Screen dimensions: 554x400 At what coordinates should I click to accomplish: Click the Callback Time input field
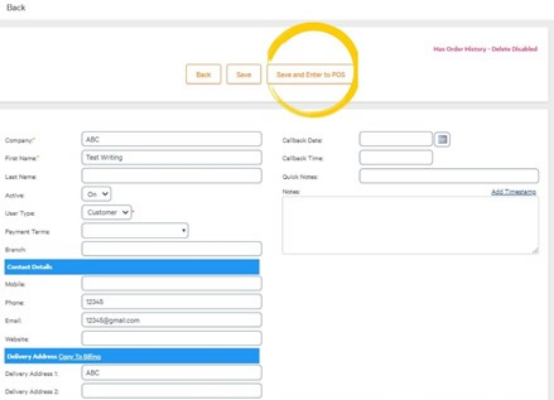[x=396, y=158]
